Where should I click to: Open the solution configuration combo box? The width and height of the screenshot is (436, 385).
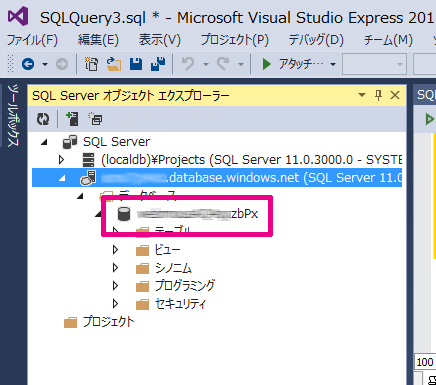click(374, 64)
